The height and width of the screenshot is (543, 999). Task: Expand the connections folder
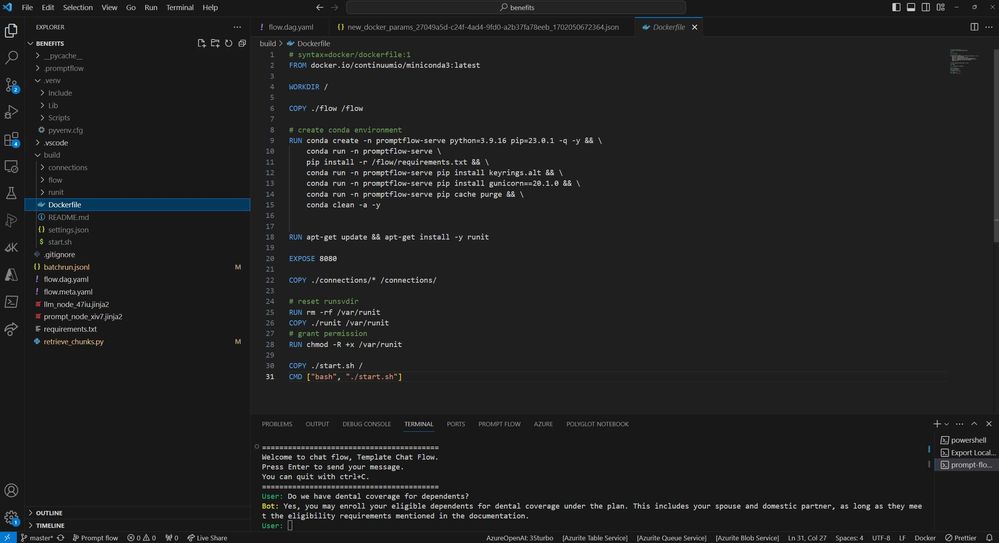[x=67, y=167]
